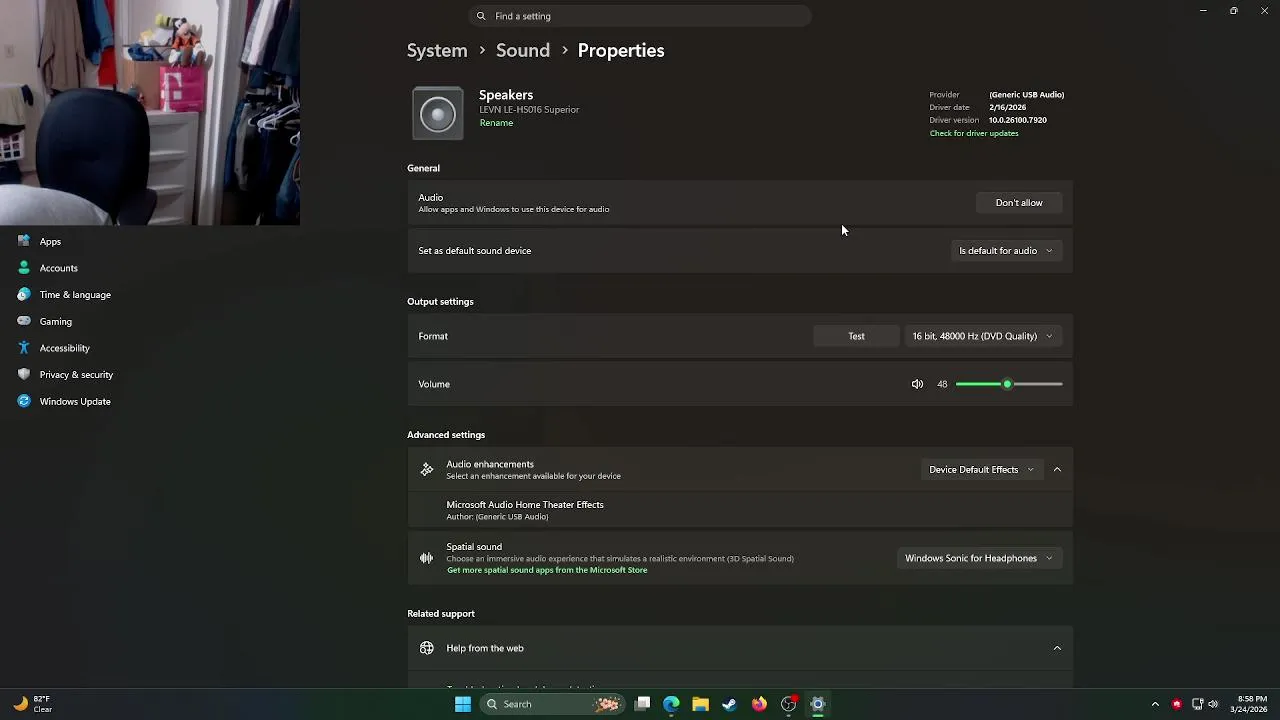Image resolution: width=1280 pixels, height=720 pixels.
Task: Click the Accounts sidebar icon
Action: click(24, 268)
